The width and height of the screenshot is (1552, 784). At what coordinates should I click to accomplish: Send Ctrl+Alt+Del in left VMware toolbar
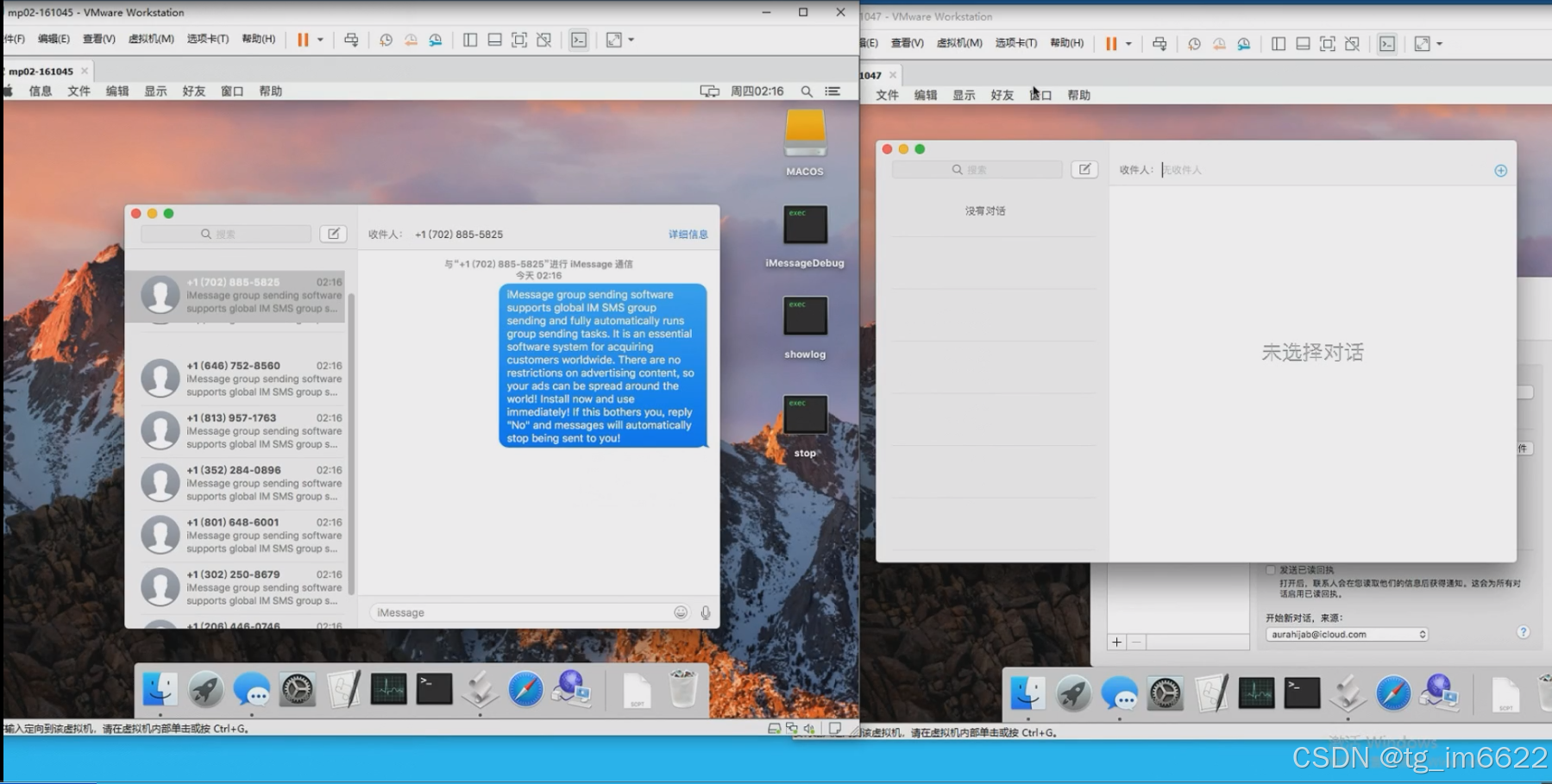pos(351,40)
